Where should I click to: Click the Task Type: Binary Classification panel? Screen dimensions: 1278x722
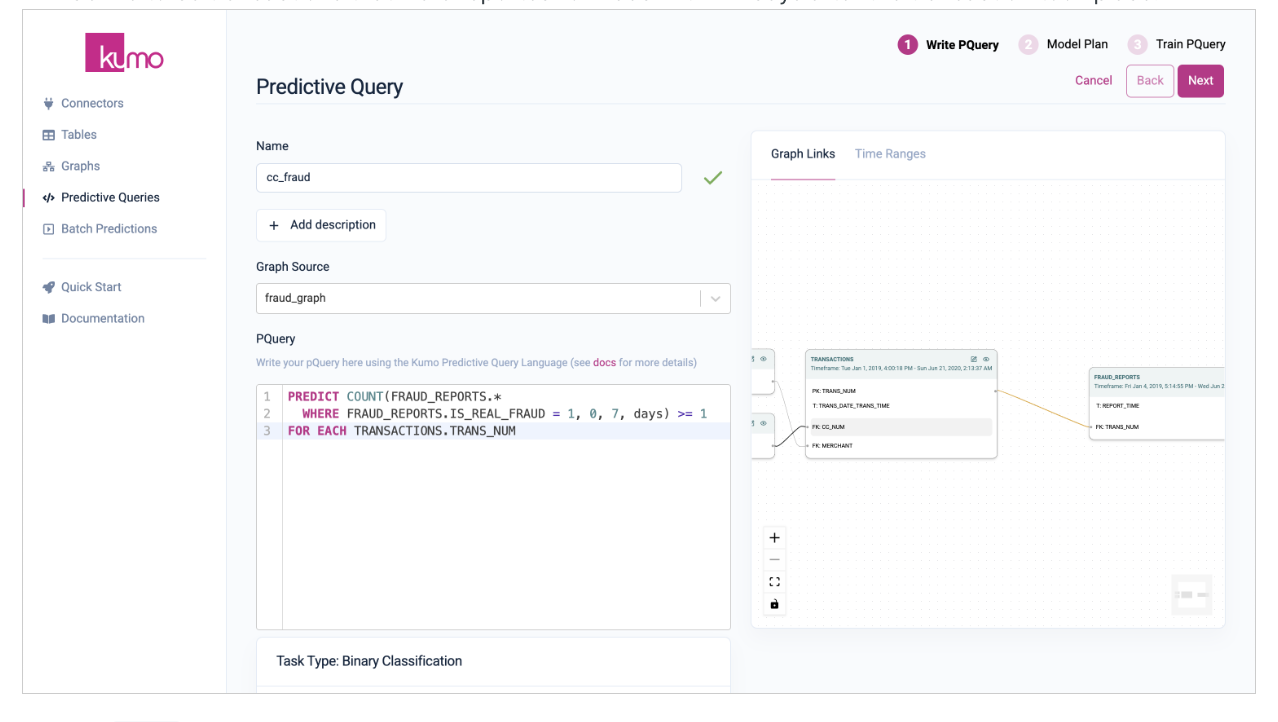click(x=493, y=661)
